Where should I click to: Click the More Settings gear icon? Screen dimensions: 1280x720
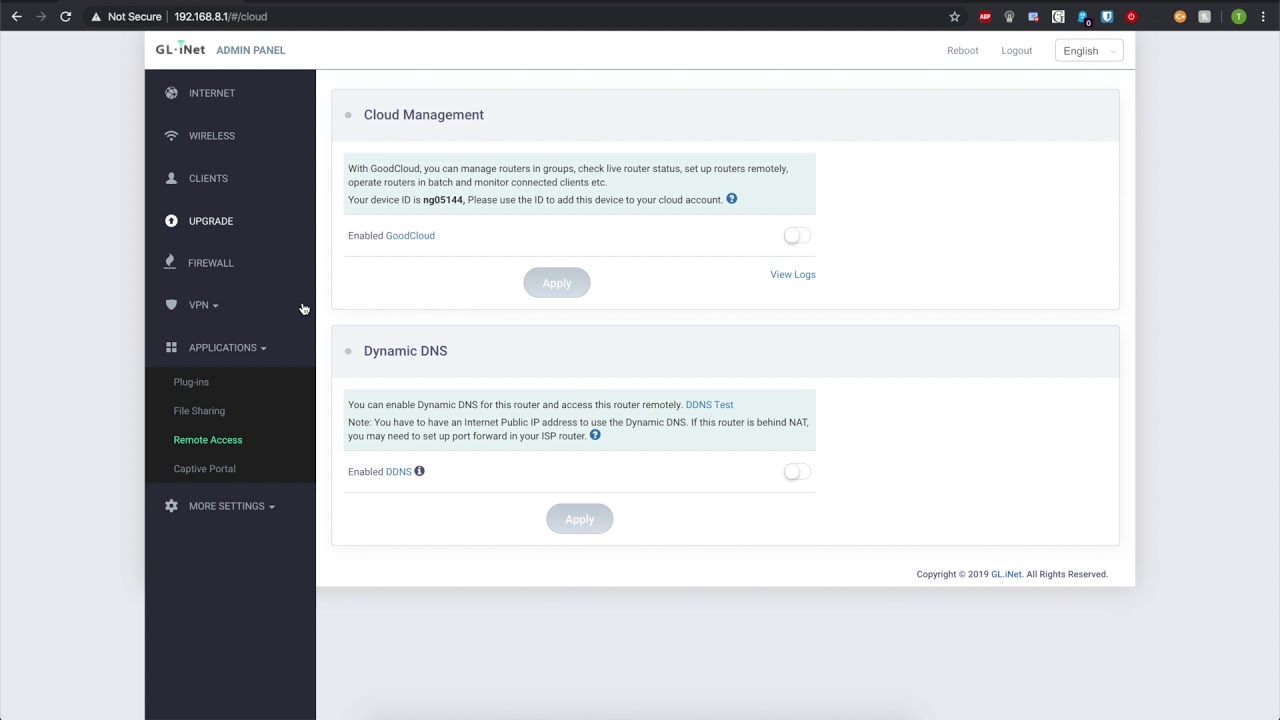click(x=171, y=506)
